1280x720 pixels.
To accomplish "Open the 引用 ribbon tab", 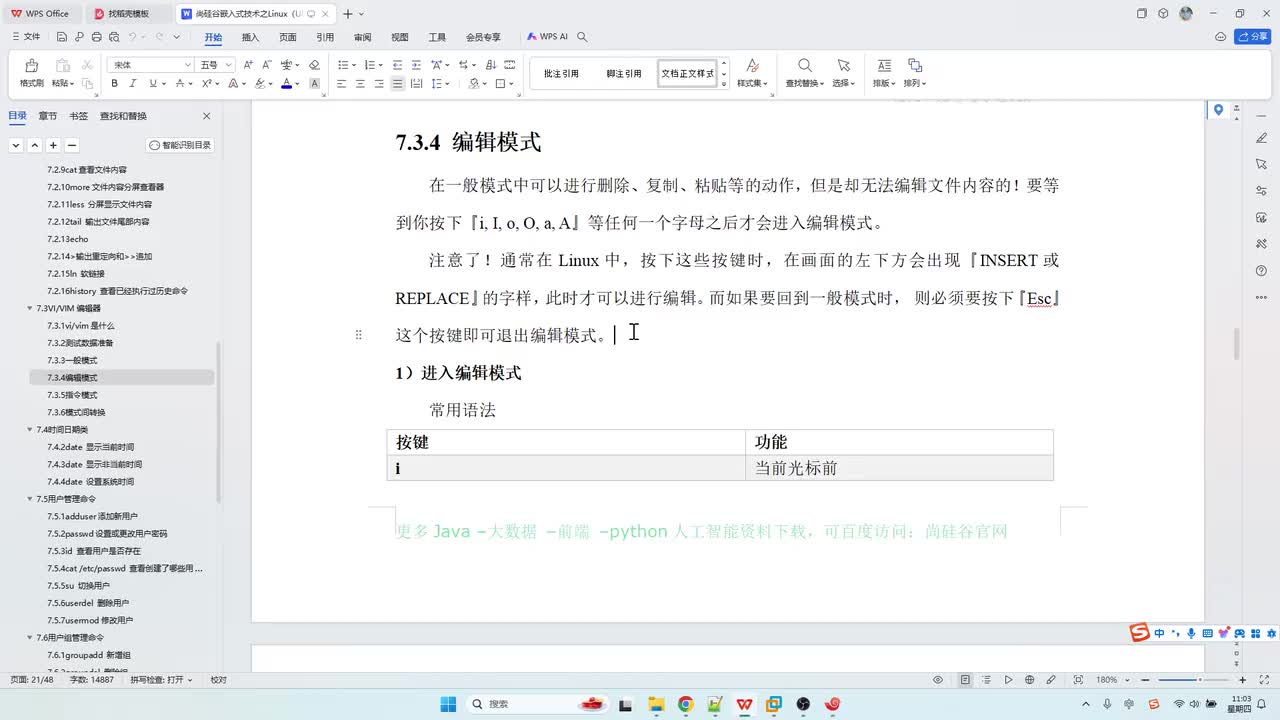I will (x=325, y=37).
